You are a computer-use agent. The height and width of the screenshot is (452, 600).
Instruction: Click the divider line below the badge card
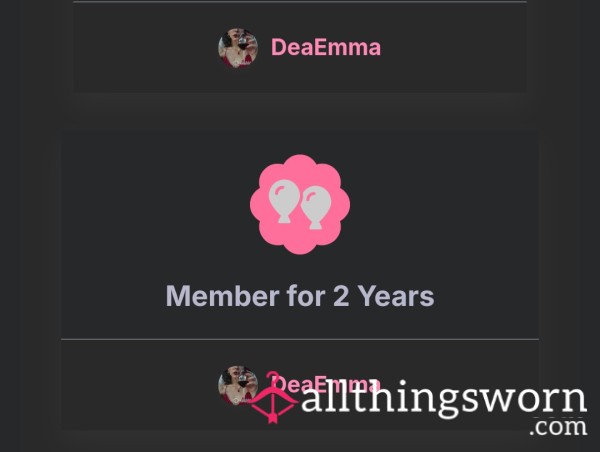(300, 339)
